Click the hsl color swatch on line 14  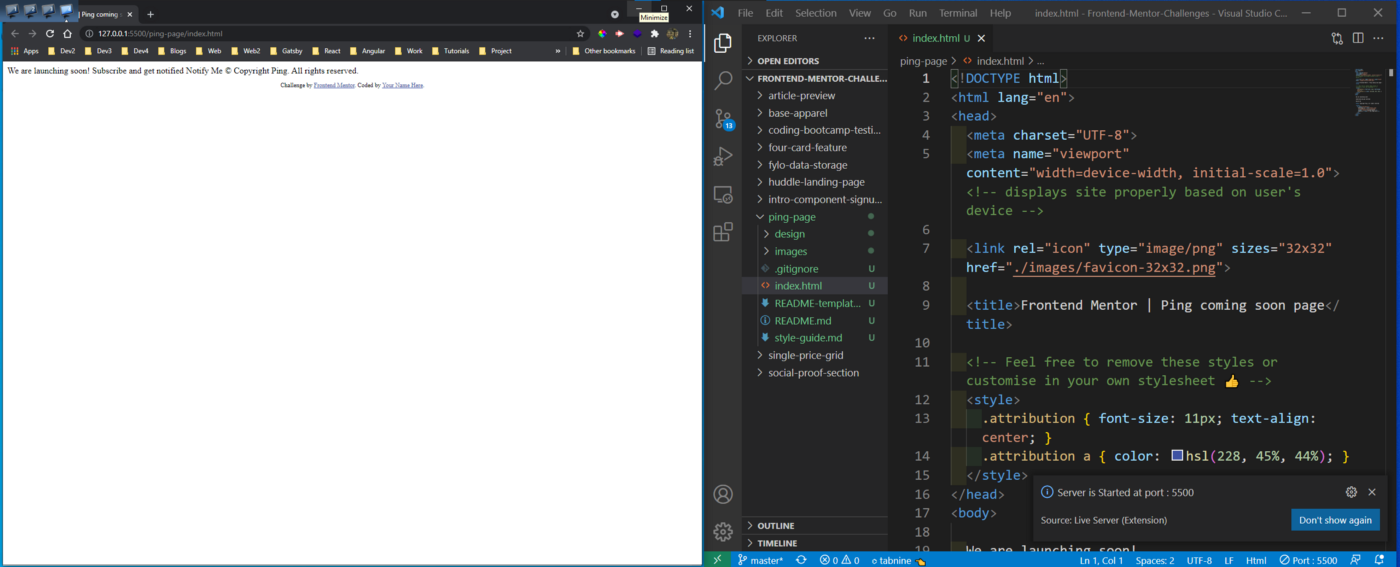click(1177, 456)
